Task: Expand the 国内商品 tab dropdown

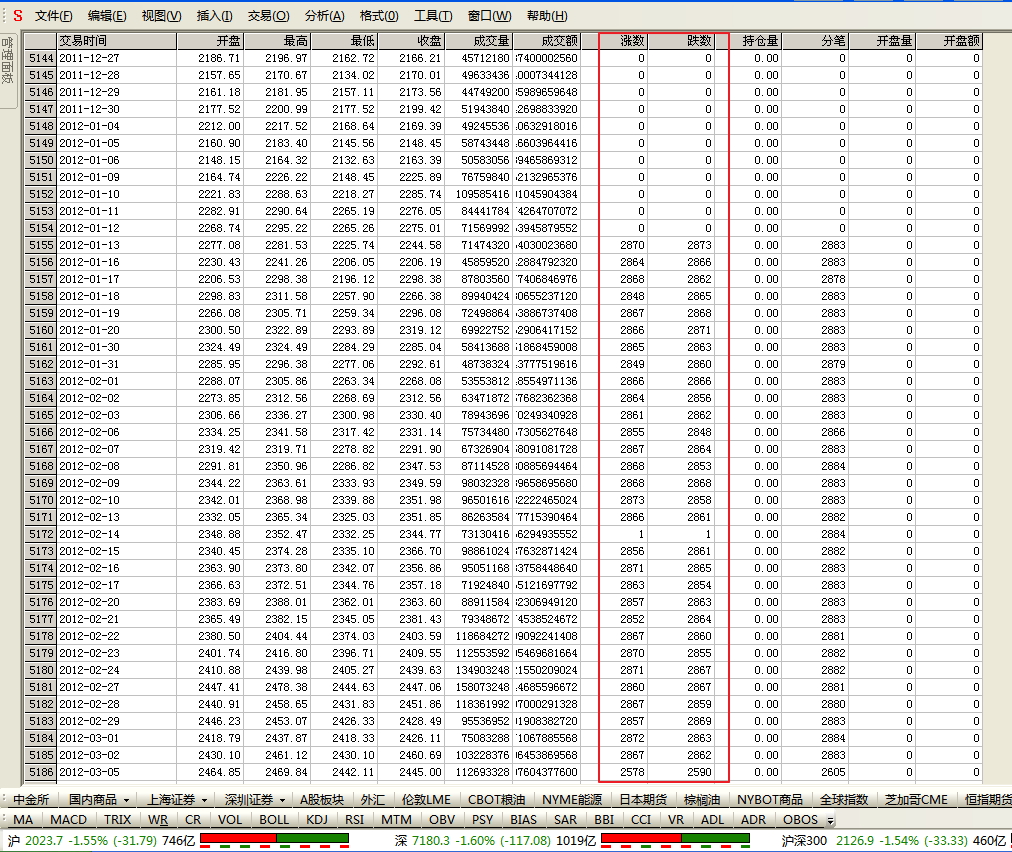Action: 137,800
